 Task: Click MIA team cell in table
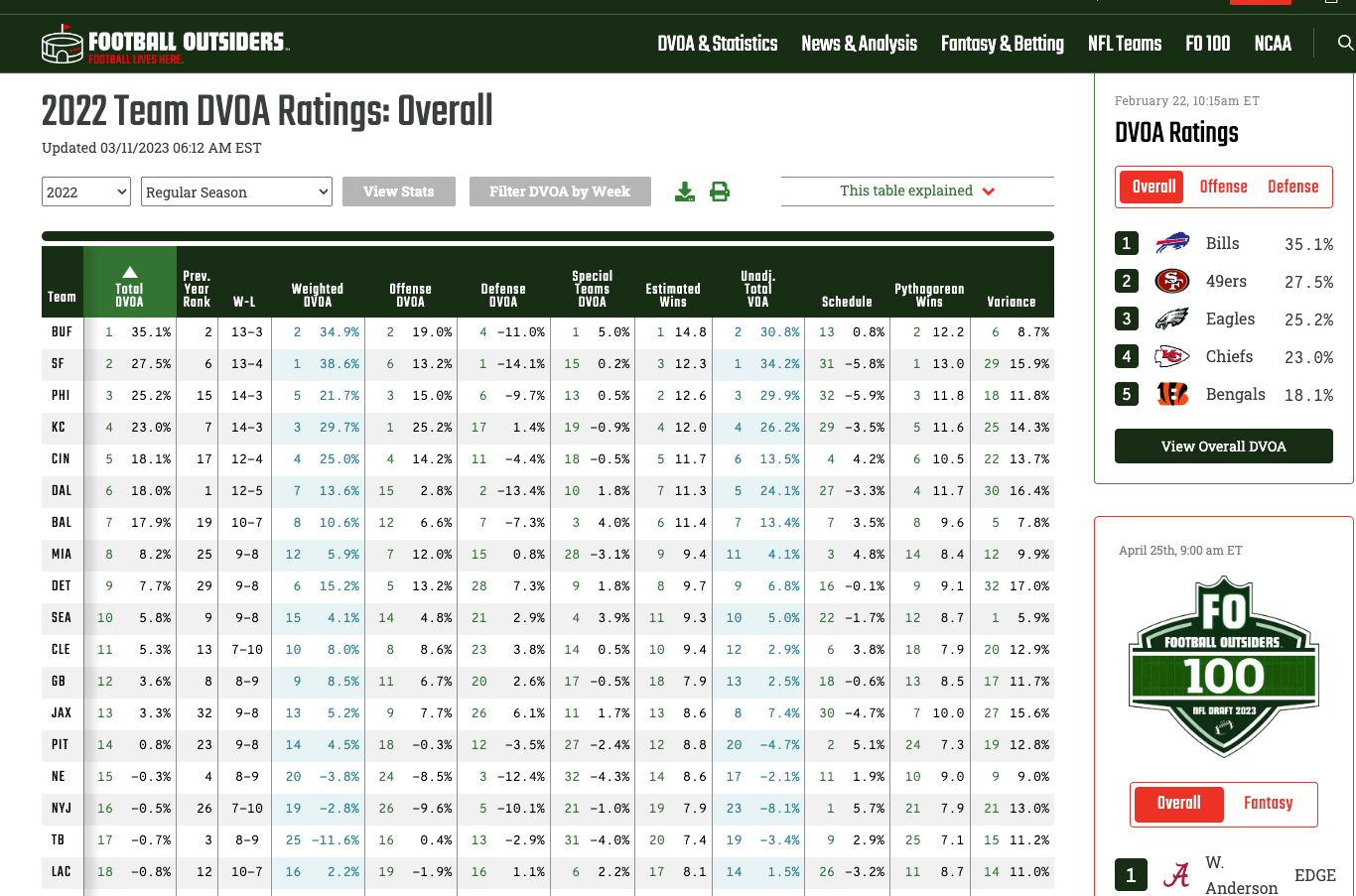[62, 555]
